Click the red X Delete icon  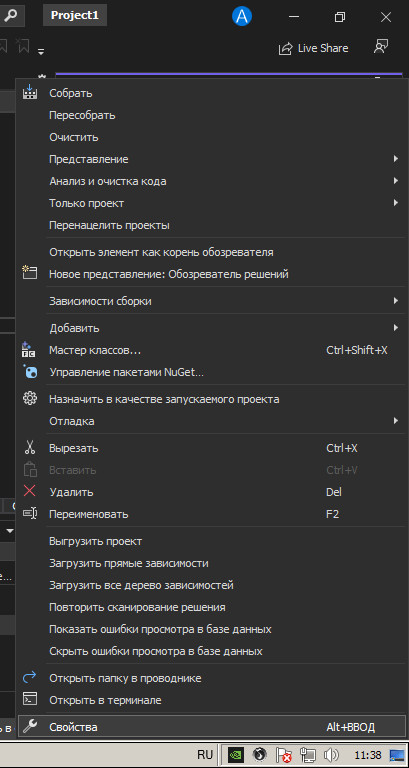[x=30, y=491]
